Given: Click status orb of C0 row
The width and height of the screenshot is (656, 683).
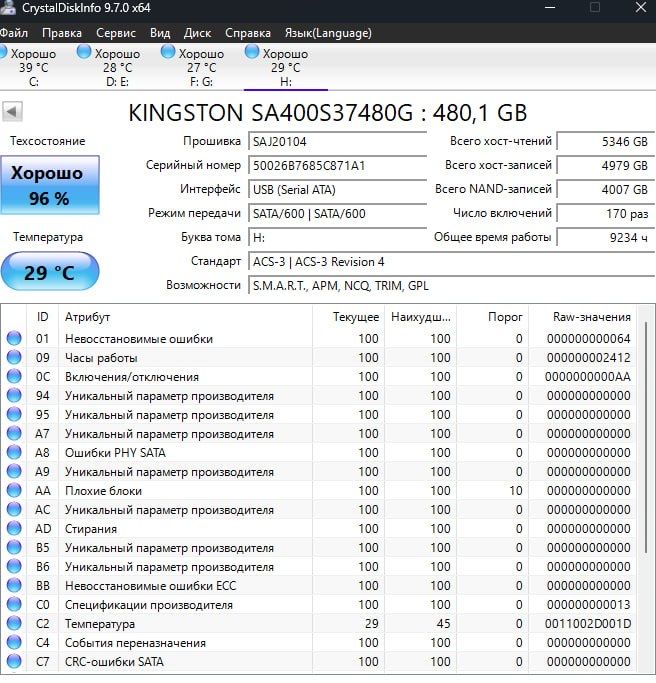Looking at the screenshot, I should point(14,605).
